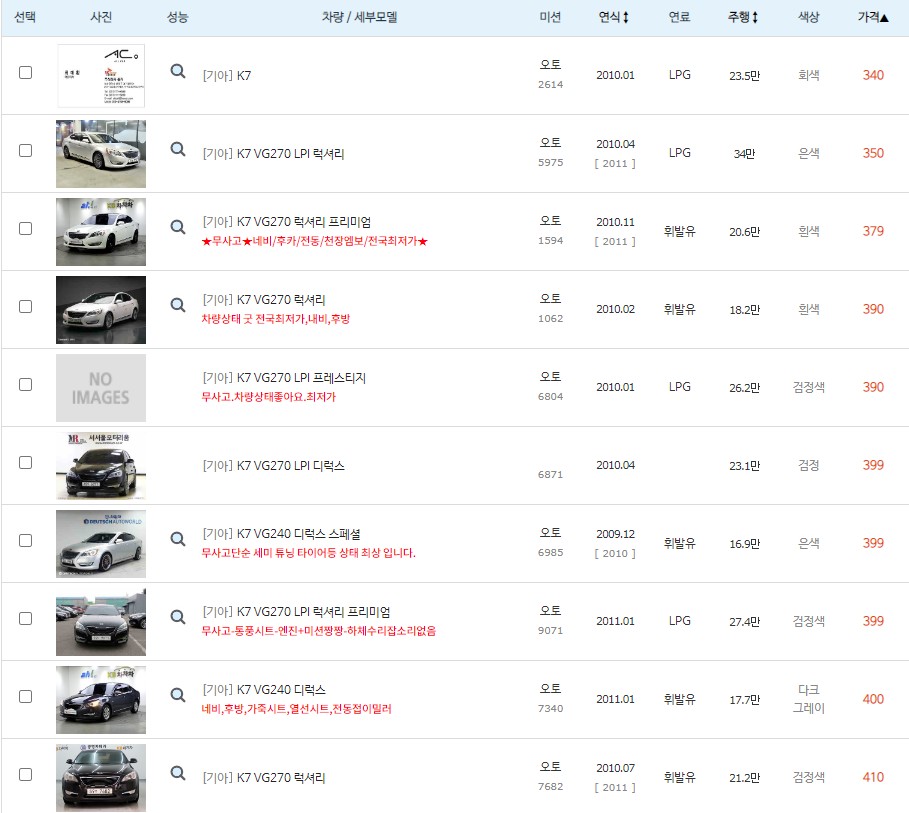Click magnifier icon for K7 VG240 디럭스 400

pyautogui.click(x=178, y=695)
